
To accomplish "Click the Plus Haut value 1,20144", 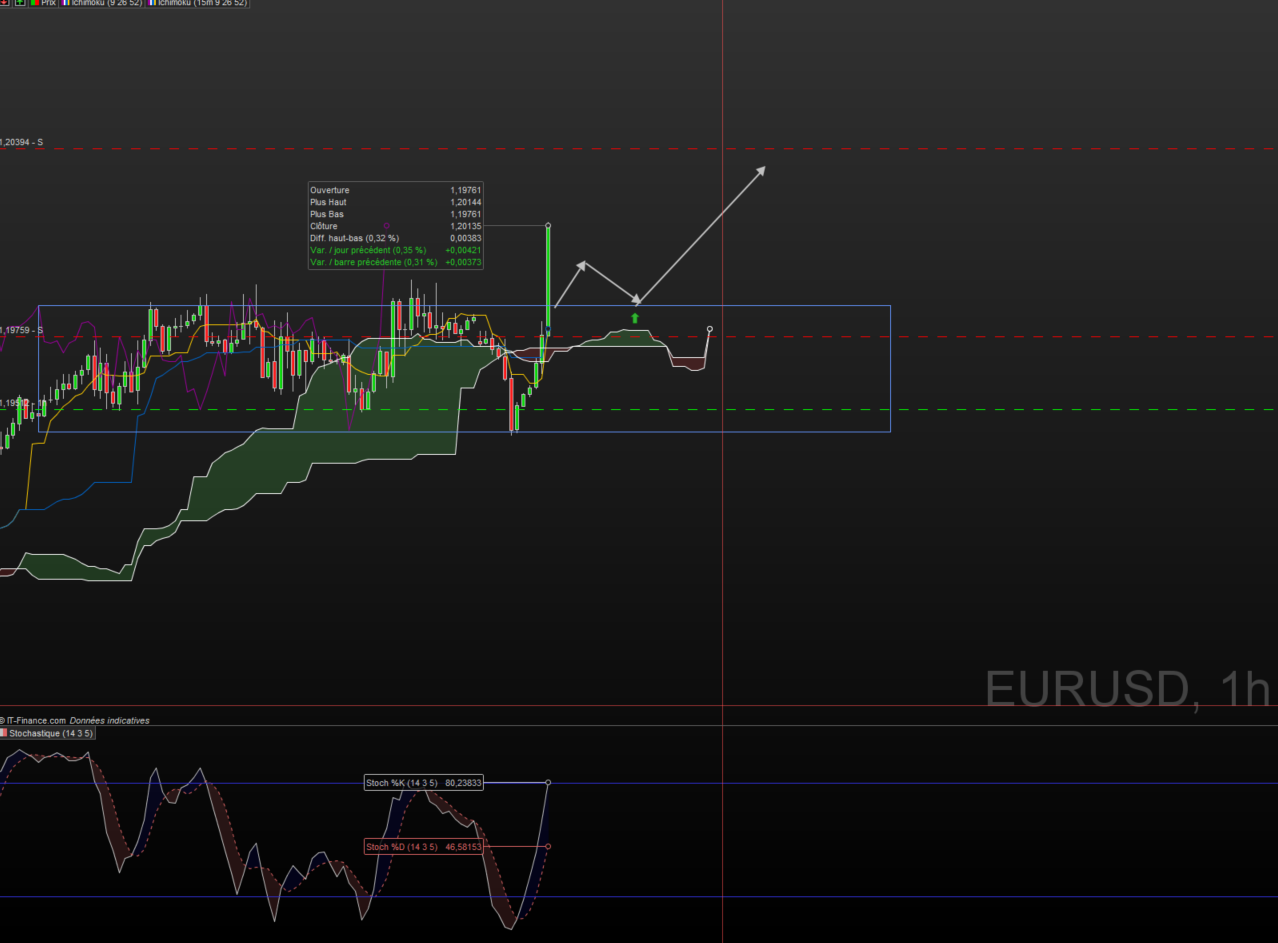I will point(466,202).
